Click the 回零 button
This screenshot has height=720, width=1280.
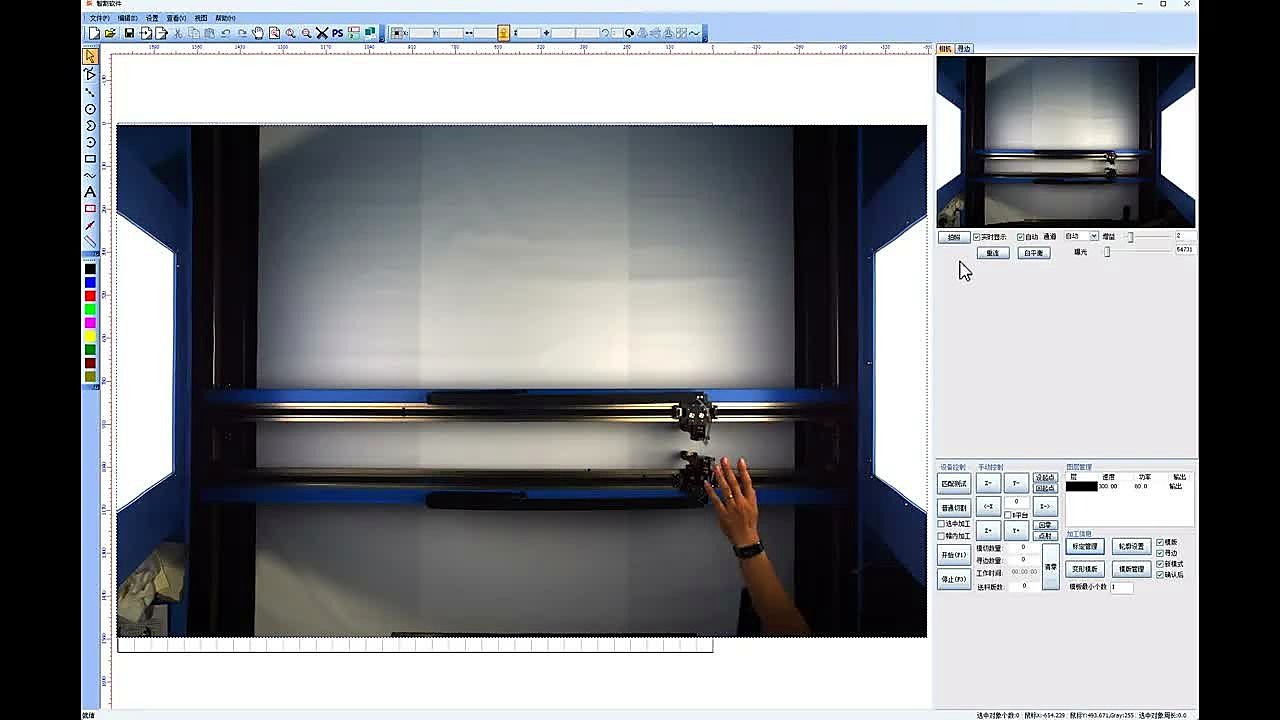tap(1045, 525)
